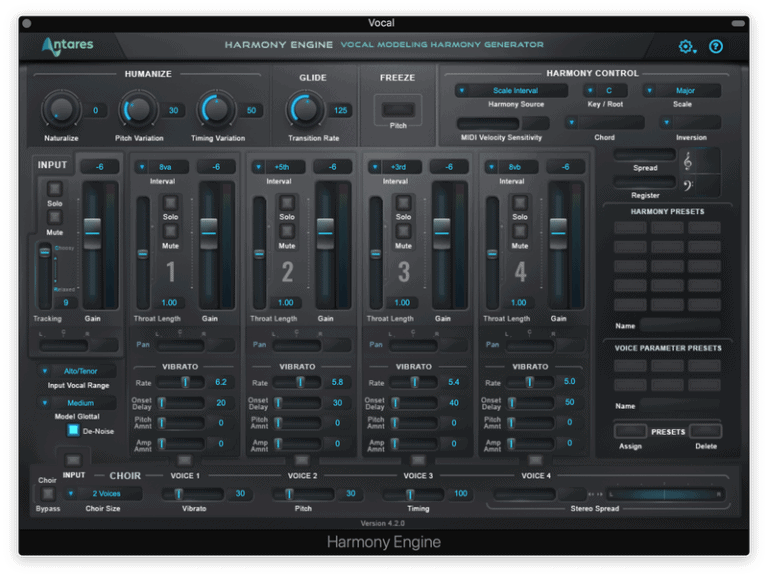Solo harmony voice 1

[x=170, y=202]
